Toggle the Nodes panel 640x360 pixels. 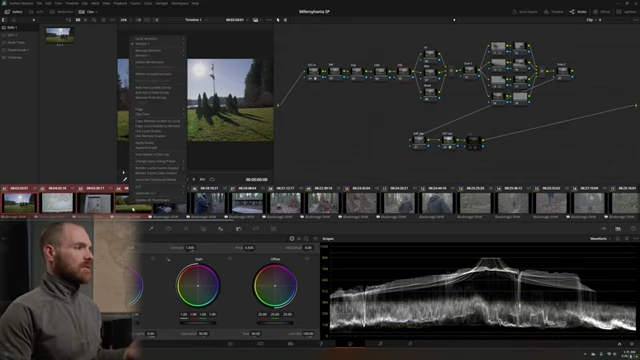click(579, 12)
